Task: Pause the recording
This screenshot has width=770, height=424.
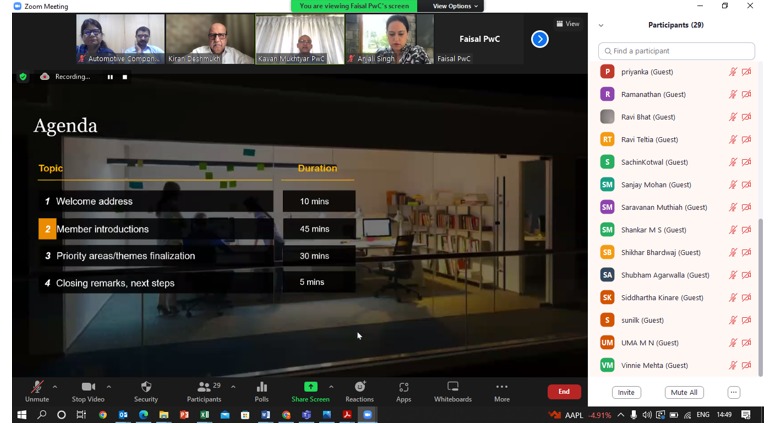Action: 110,77
